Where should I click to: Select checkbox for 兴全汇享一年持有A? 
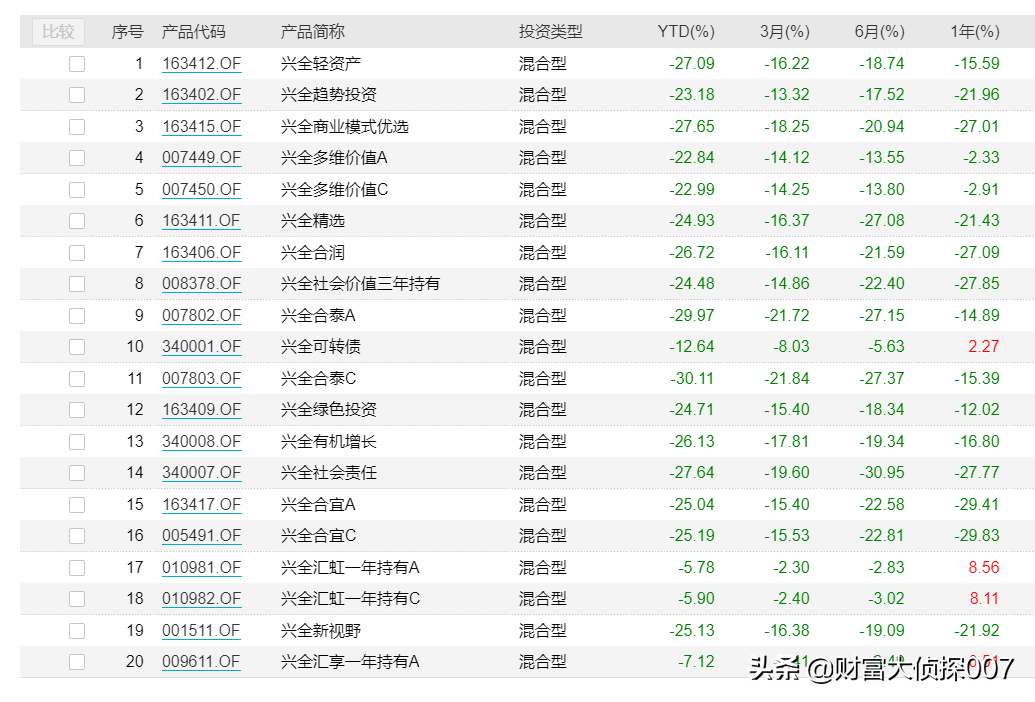pyautogui.click(x=77, y=662)
